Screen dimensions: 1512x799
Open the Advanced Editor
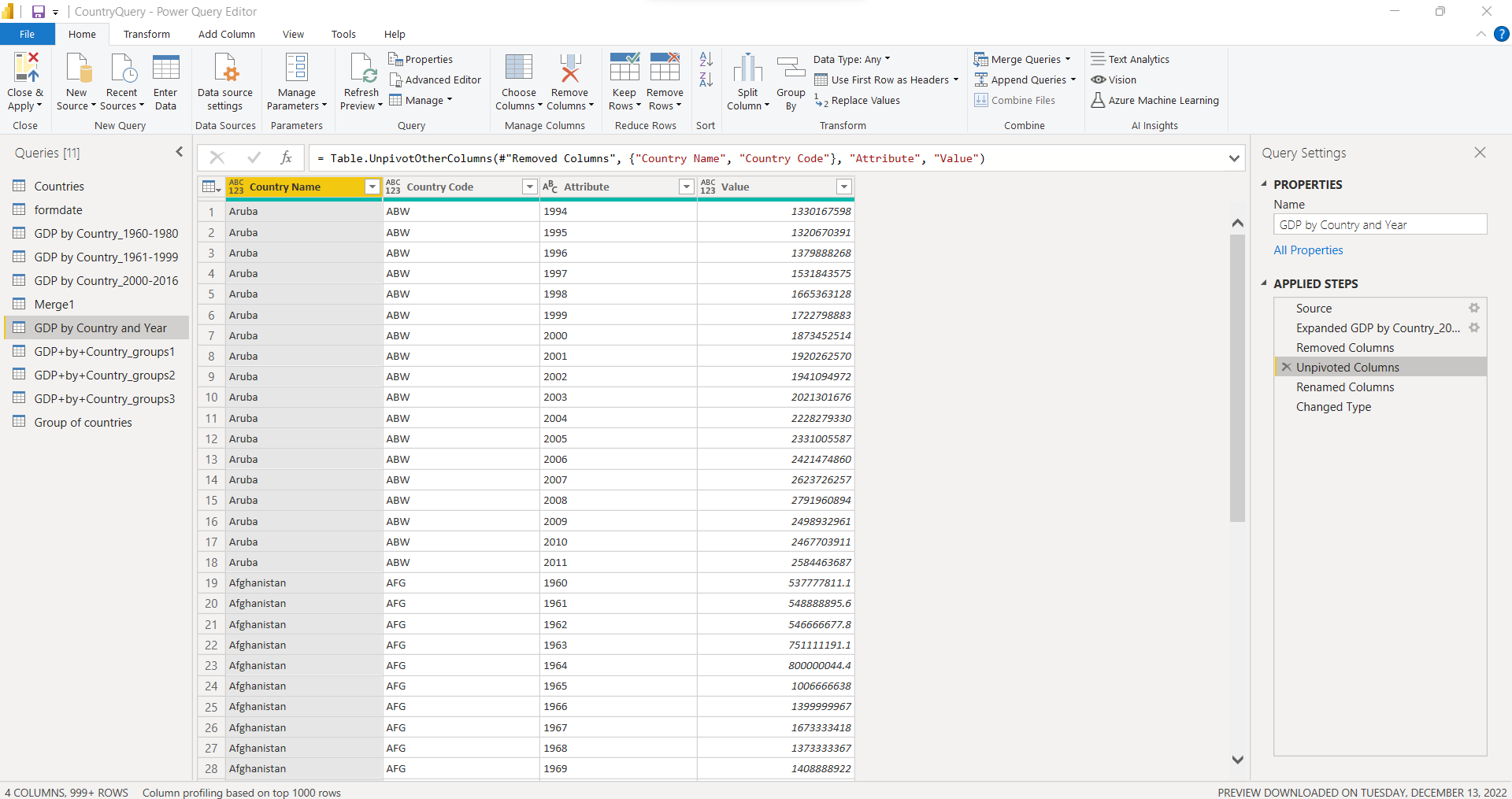tap(435, 80)
